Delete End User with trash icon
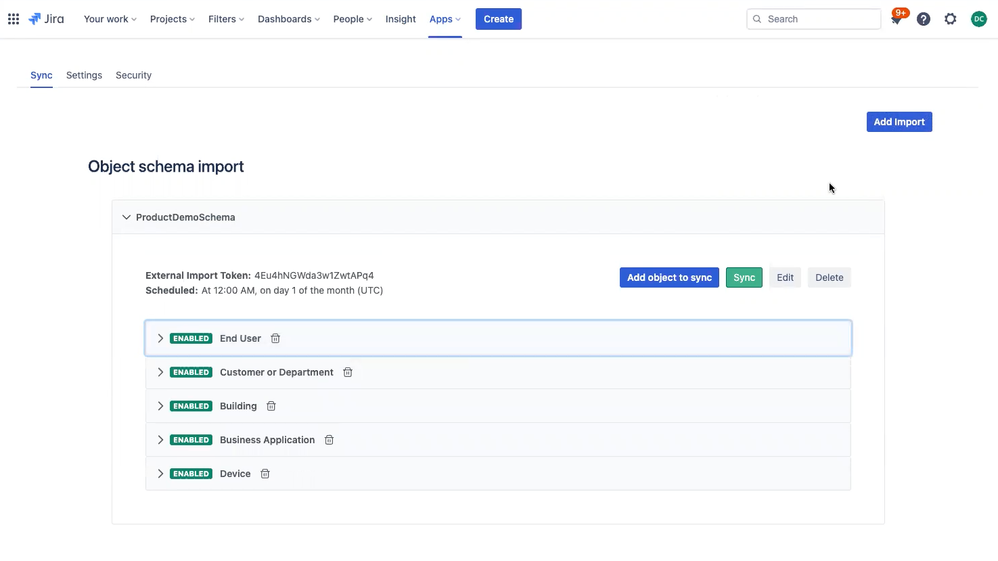The height and width of the screenshot is (561, 998). pyautogui.click(x=275, y=338)
